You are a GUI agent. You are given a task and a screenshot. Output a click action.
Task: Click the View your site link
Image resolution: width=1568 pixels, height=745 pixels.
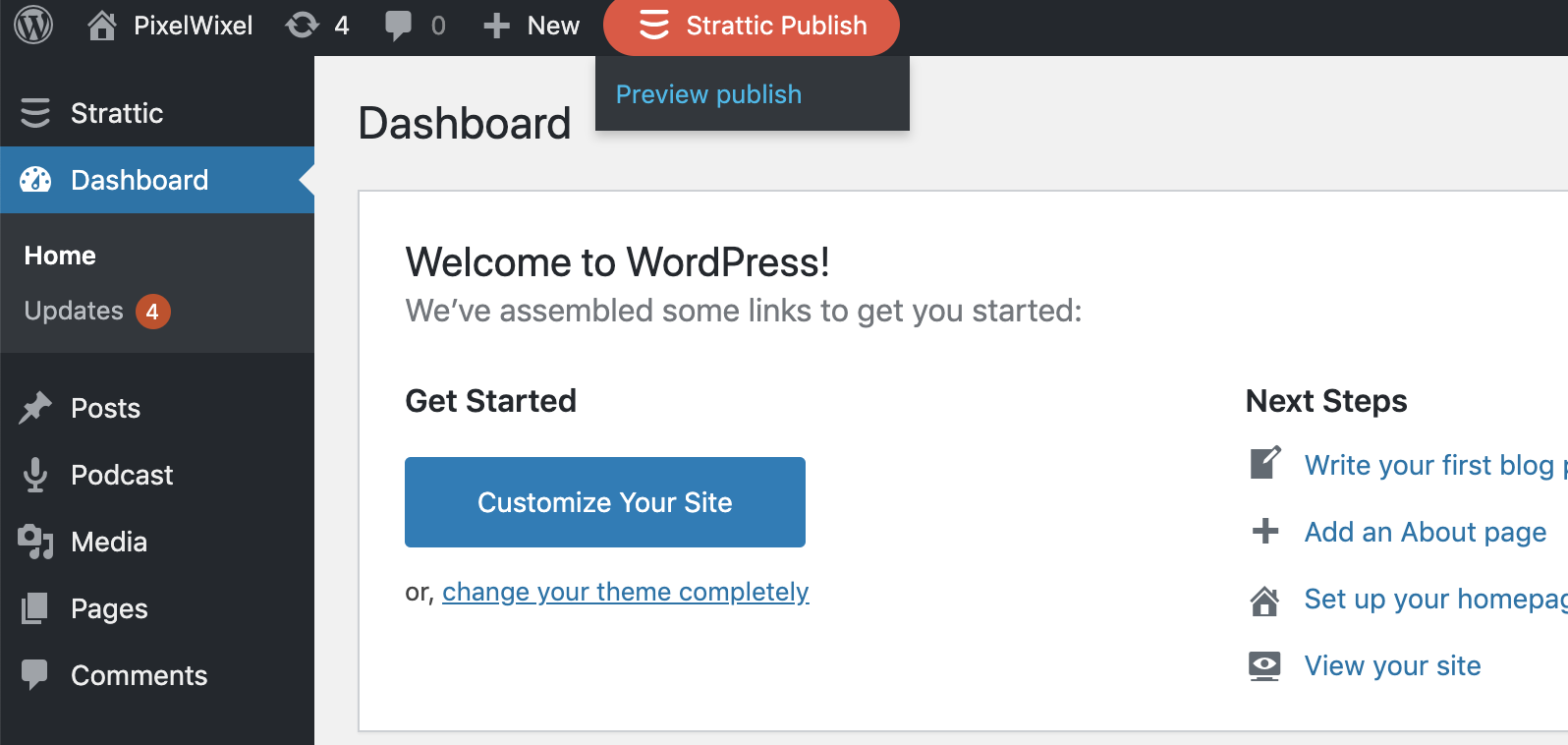click(1392, 665)
